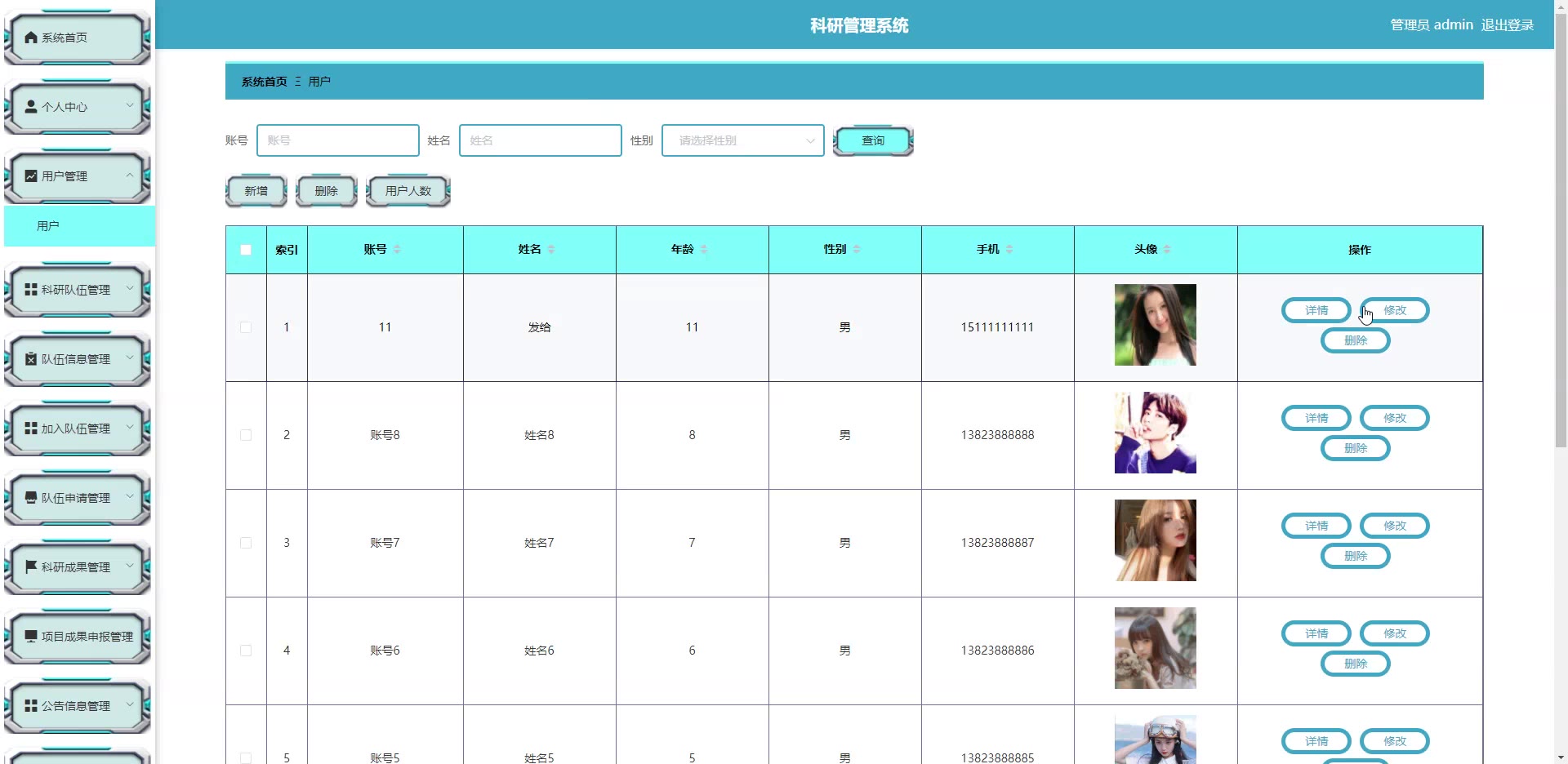Viewport: 1568px width, 764px height.
Task: Expand 科研队伍管理 menu chevron
Action: 130,289
